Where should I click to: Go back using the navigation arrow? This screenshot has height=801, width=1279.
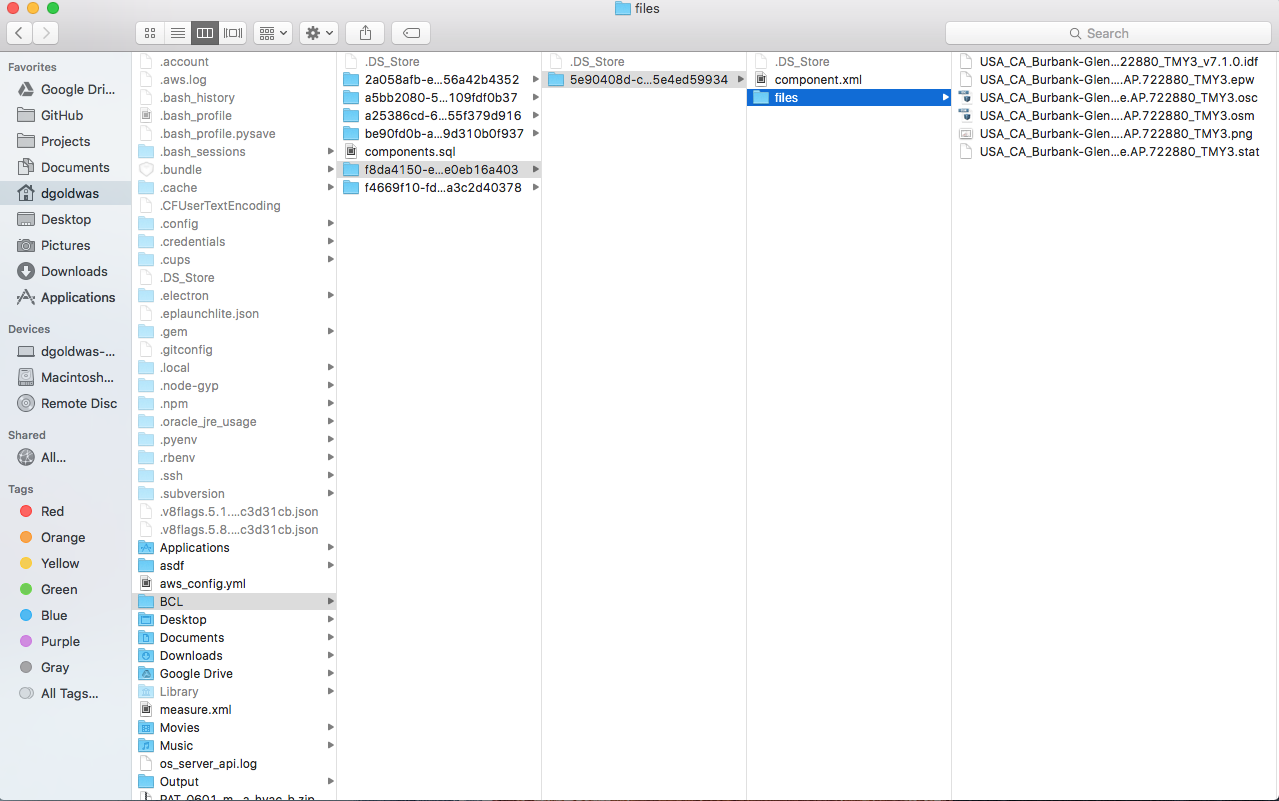[x=18, y=33]
